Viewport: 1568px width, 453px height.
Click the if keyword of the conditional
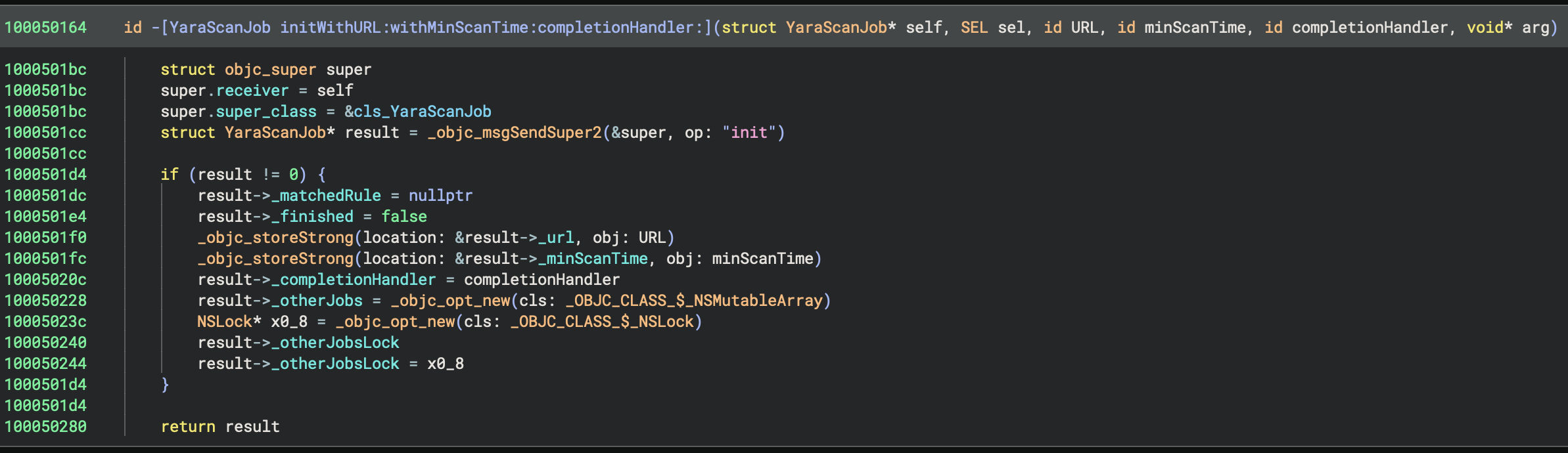coord(170,175)
